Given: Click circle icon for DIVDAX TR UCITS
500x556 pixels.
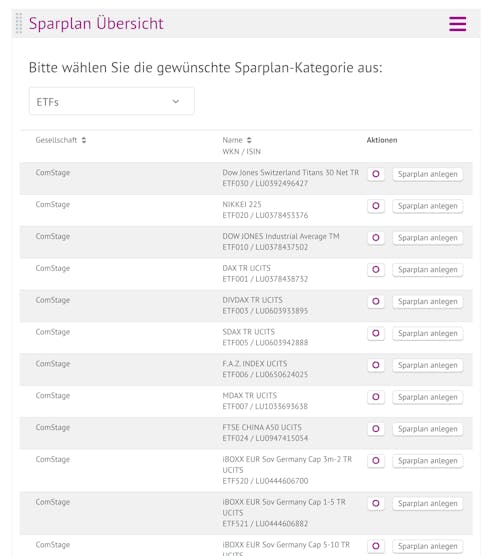Looking at the screenshot, I should tap(376, 302).
